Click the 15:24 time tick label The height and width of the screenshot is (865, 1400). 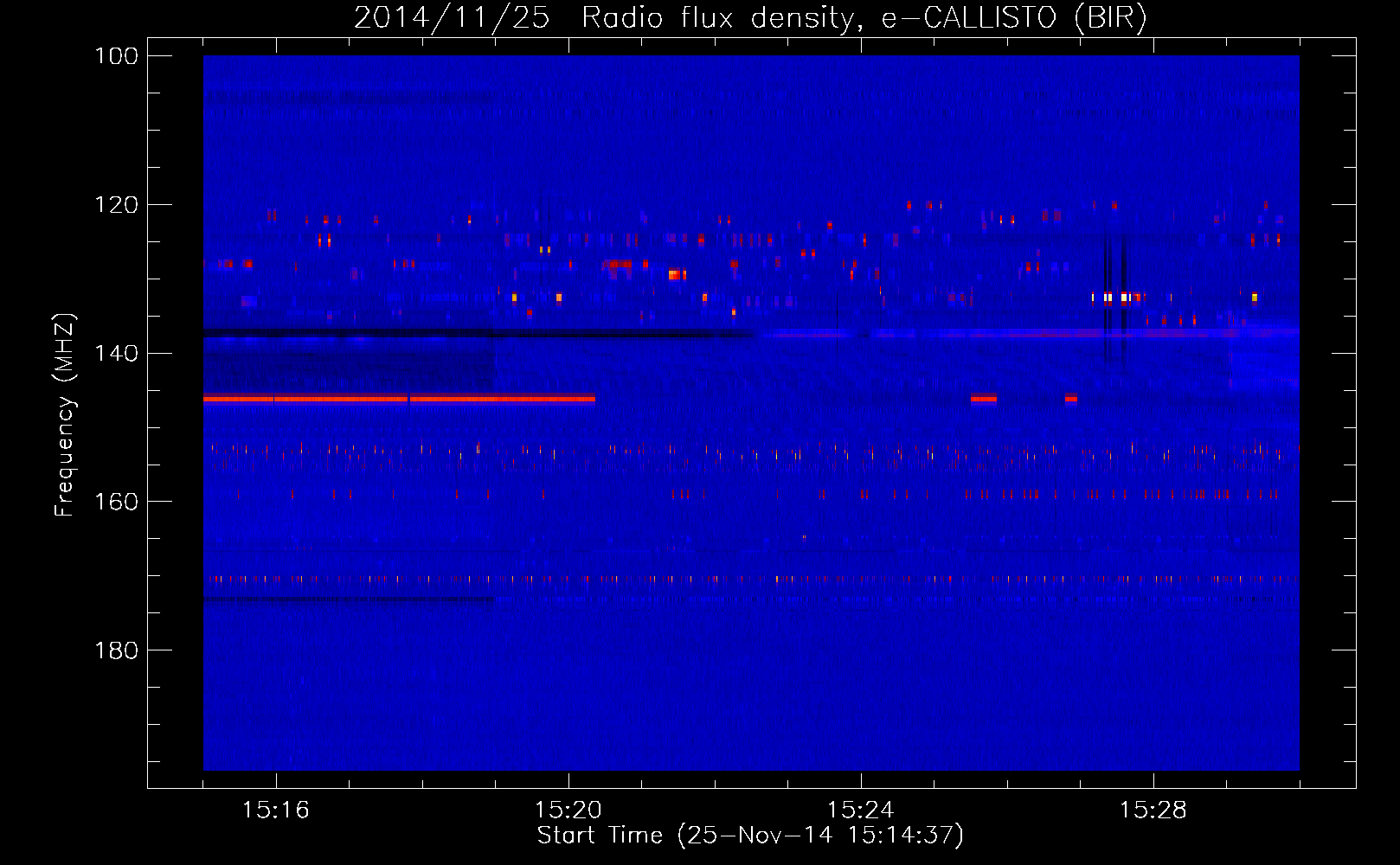point(861,810)
